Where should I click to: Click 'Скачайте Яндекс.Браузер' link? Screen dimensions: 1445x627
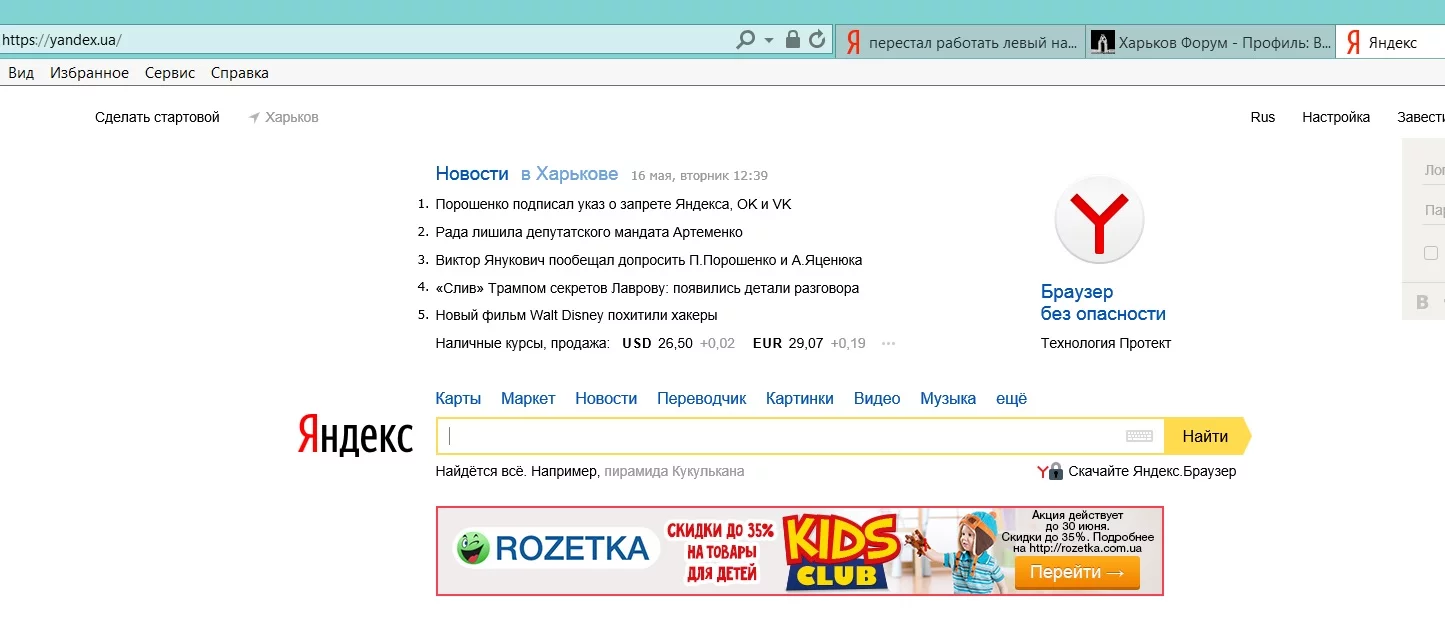point(1152,471)
